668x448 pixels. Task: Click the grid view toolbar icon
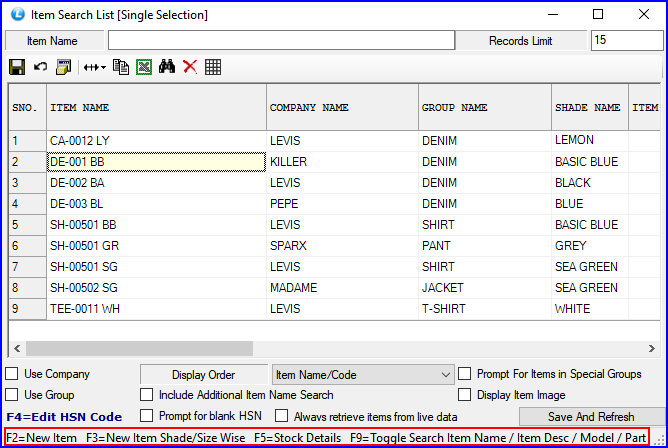pyautogui.click(x=213, y=67)
